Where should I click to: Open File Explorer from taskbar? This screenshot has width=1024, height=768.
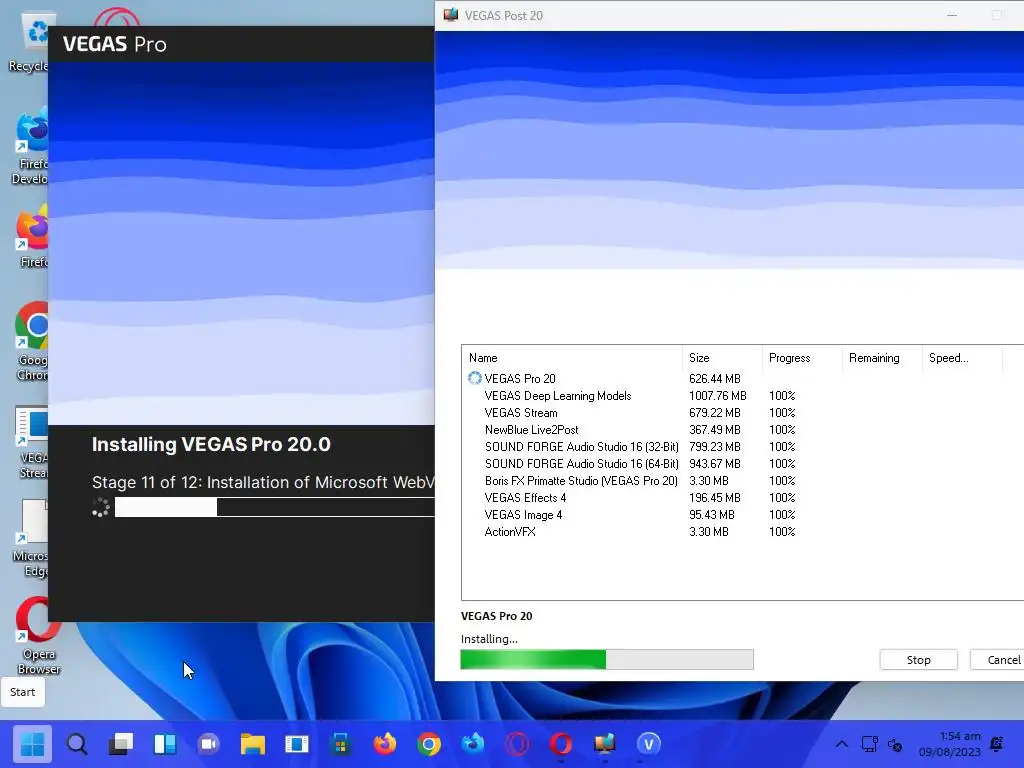pyautogui.click(x=253, y=743)
